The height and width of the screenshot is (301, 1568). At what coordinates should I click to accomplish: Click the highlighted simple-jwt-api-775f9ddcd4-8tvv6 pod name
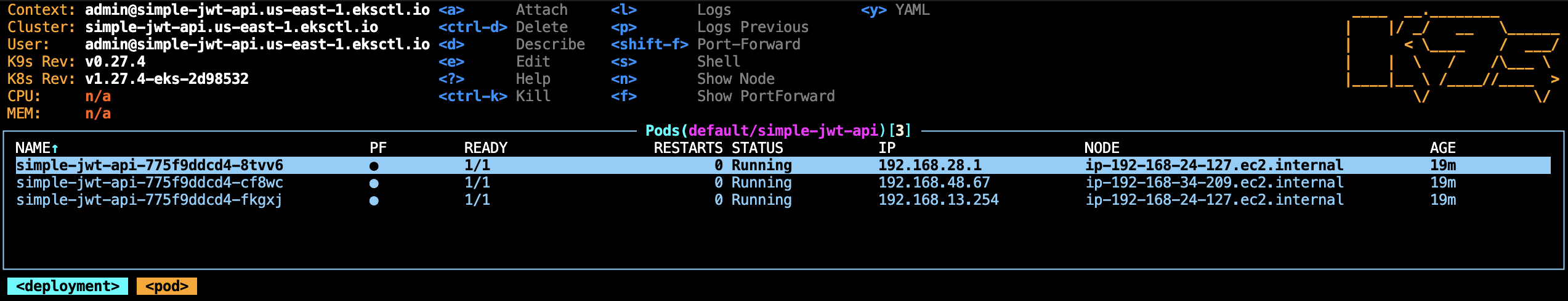[x=150, y=165]
